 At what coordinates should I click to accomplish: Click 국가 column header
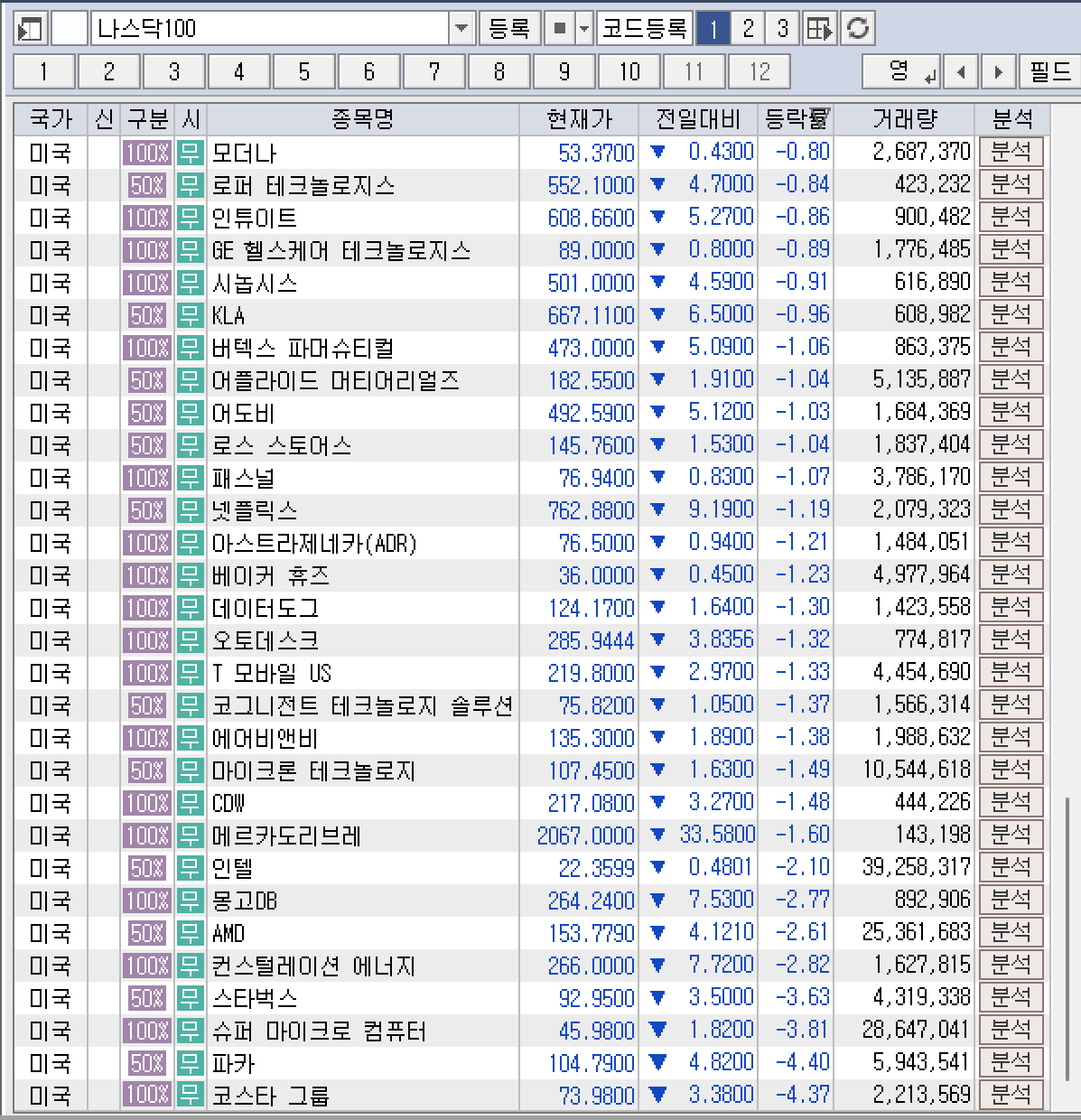[51, 118]
